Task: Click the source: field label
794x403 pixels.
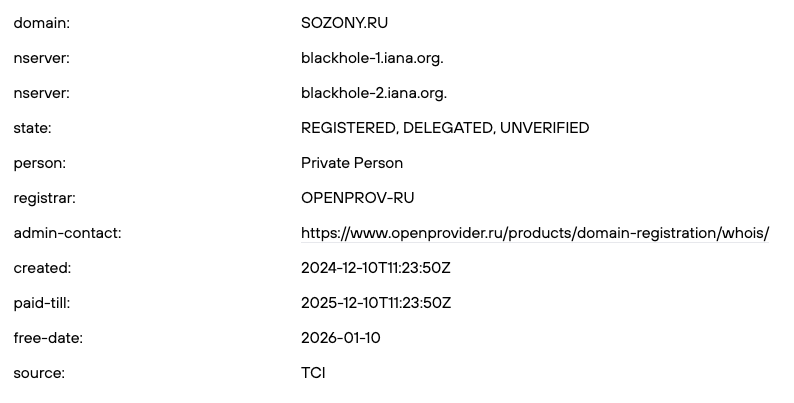Action: click(x=39, y=373)
